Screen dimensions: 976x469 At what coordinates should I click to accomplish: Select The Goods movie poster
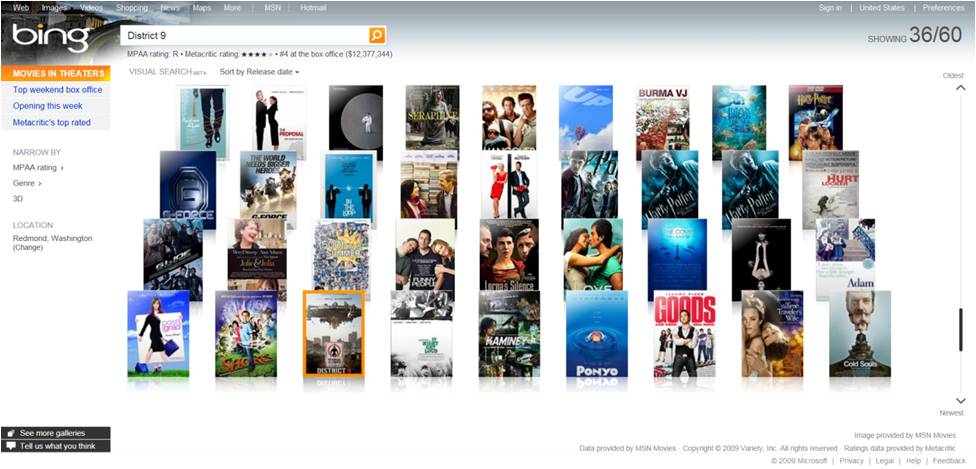tap(684, 333)
